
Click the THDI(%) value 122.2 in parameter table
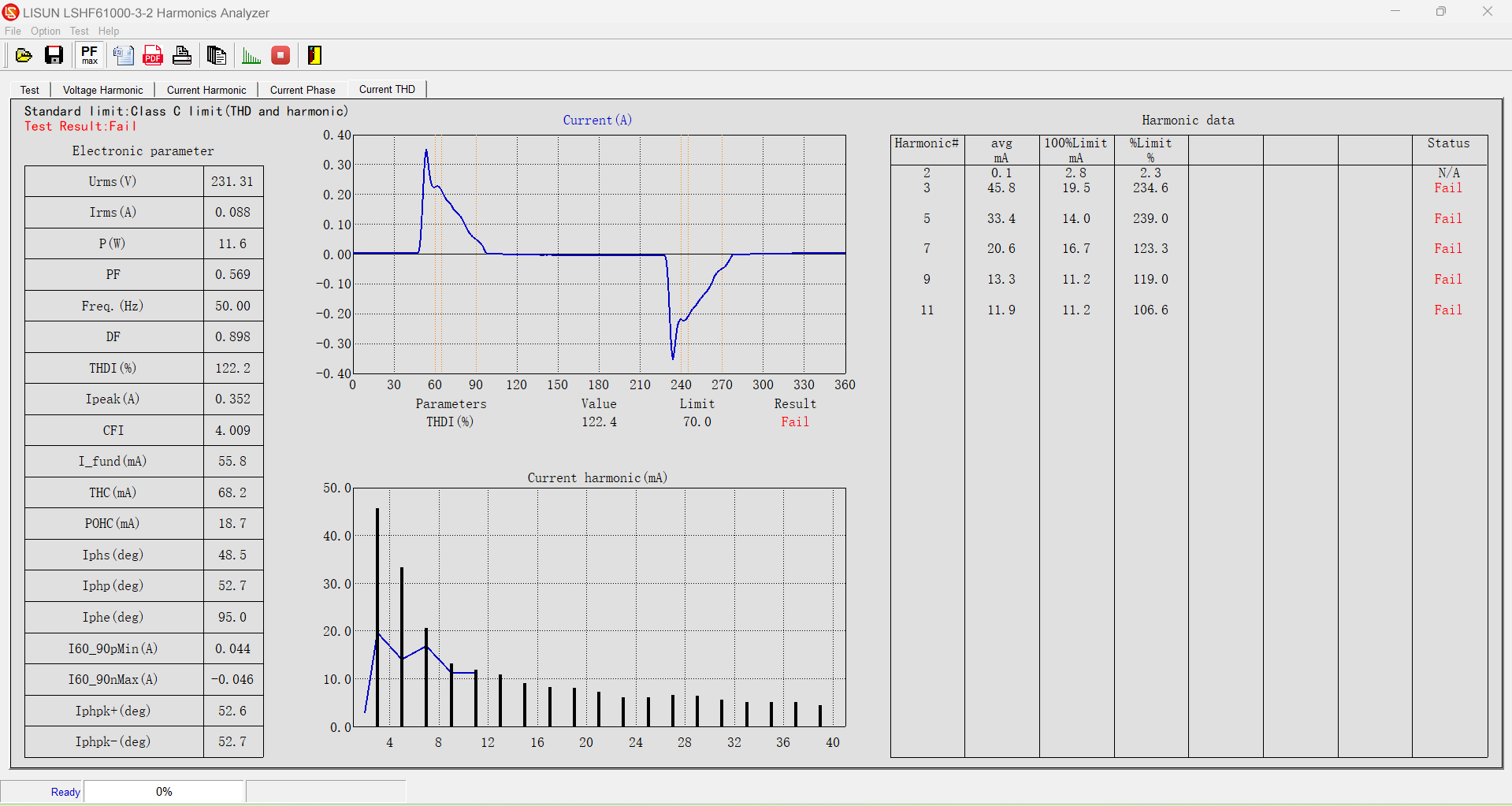tap(232, 368)
